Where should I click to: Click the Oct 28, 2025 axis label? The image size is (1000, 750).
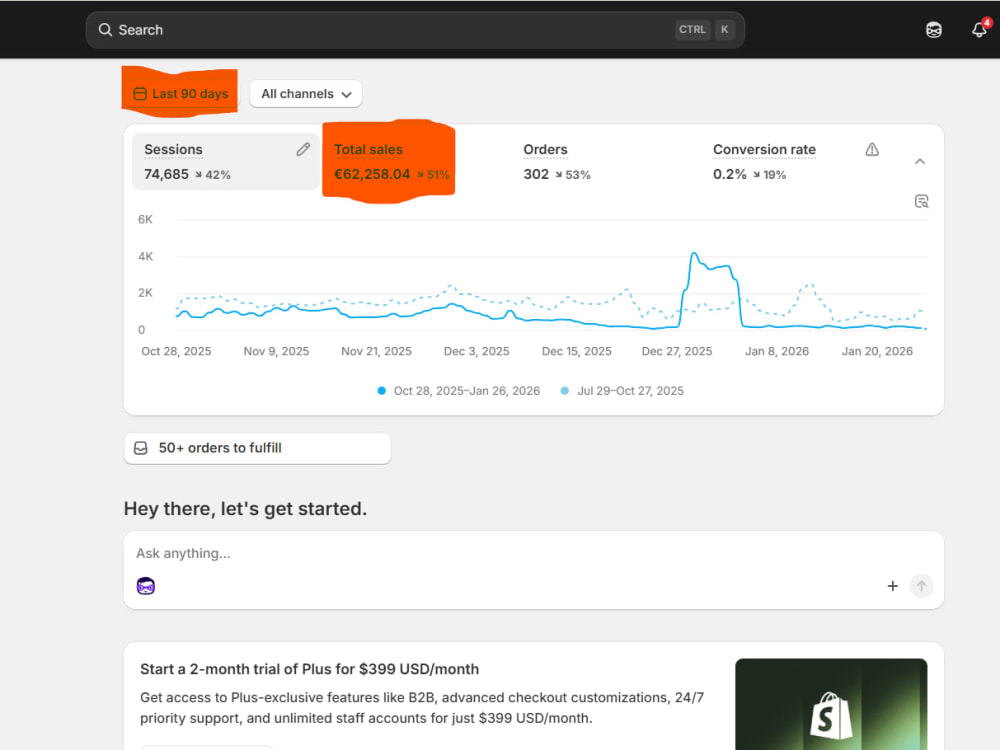(176, 351)
